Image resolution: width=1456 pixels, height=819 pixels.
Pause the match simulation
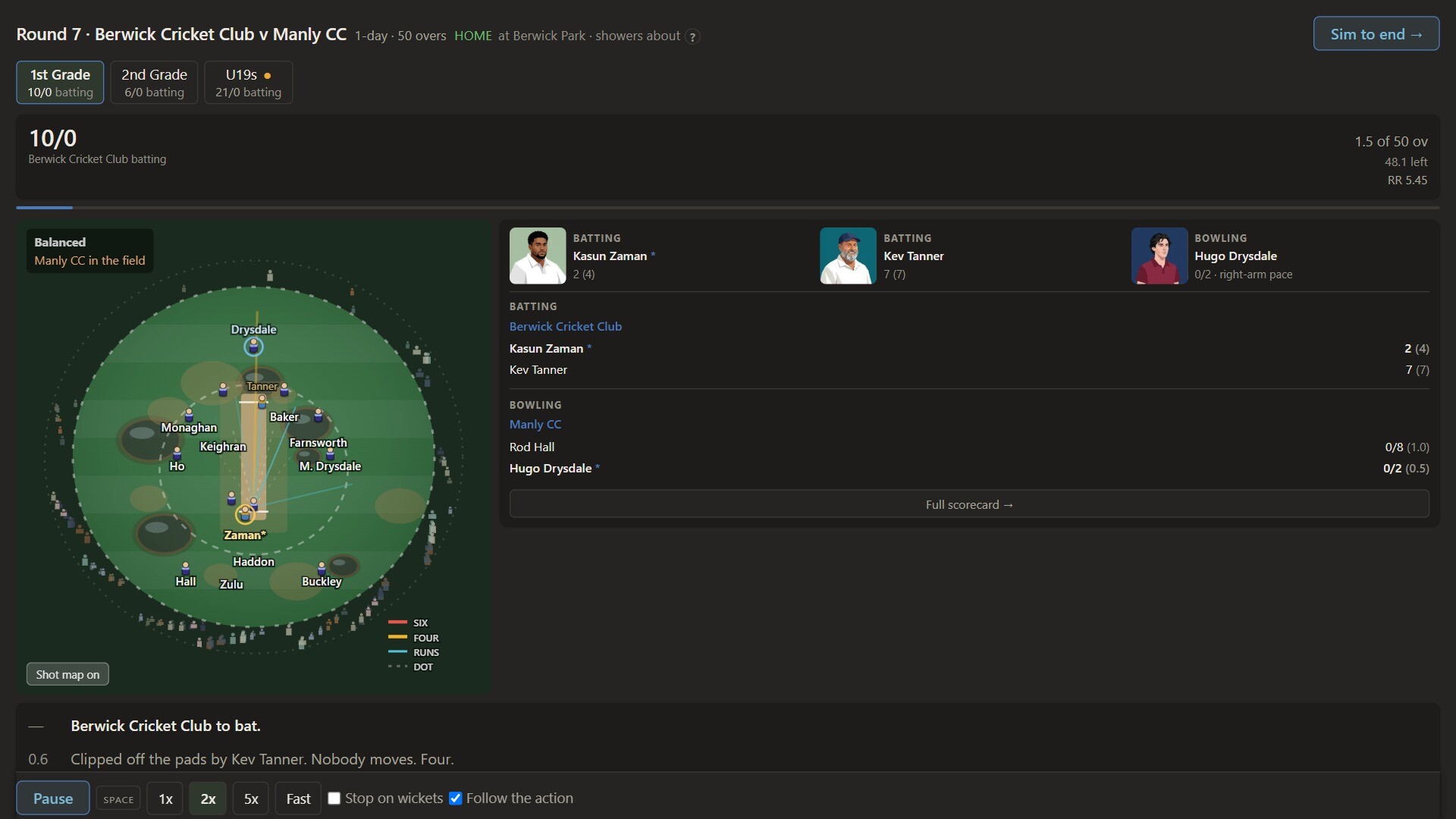[53, 799]
